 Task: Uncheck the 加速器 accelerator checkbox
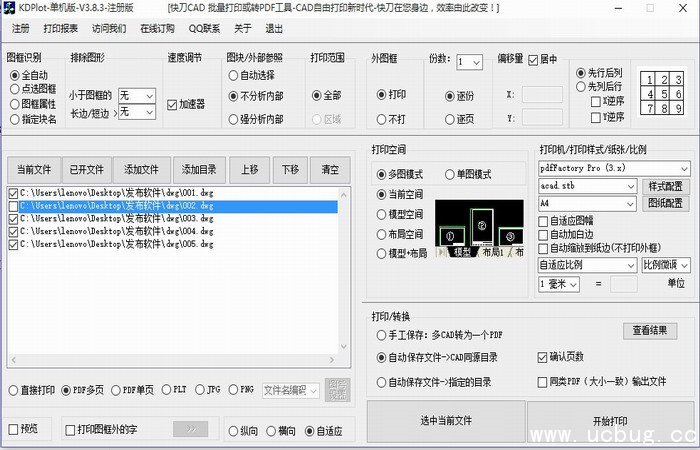pyautogui.click(x=172, y=104)
